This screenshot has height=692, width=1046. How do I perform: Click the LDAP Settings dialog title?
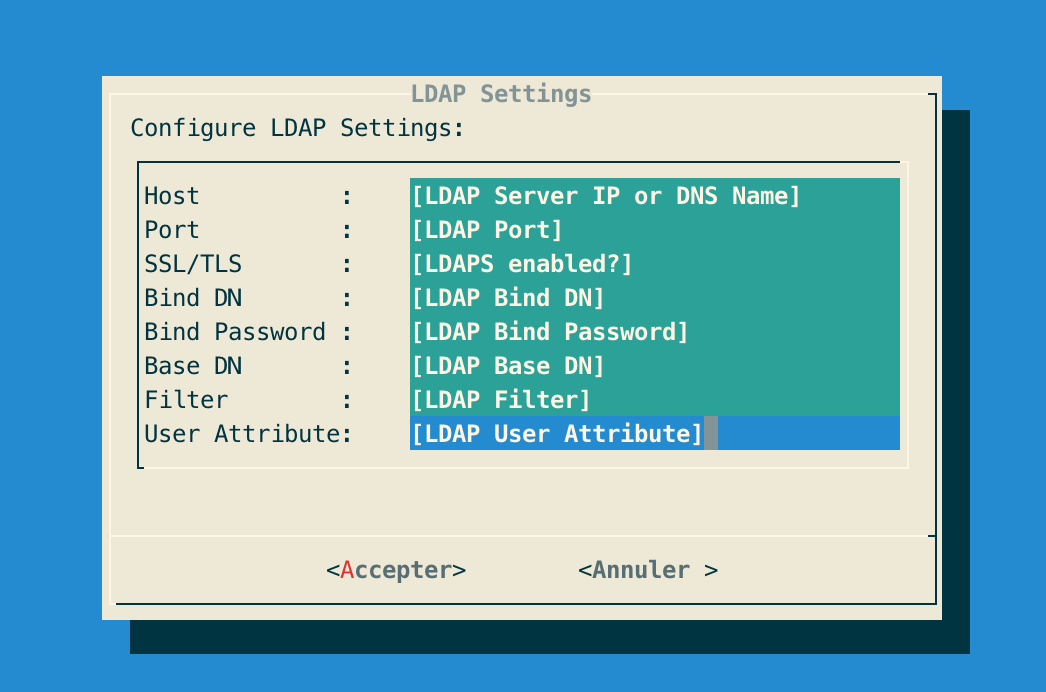(501, 94)
